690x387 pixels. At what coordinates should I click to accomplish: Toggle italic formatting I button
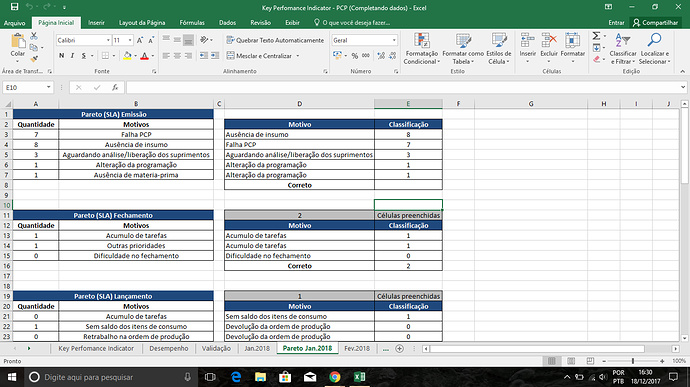tap(72, 55)
